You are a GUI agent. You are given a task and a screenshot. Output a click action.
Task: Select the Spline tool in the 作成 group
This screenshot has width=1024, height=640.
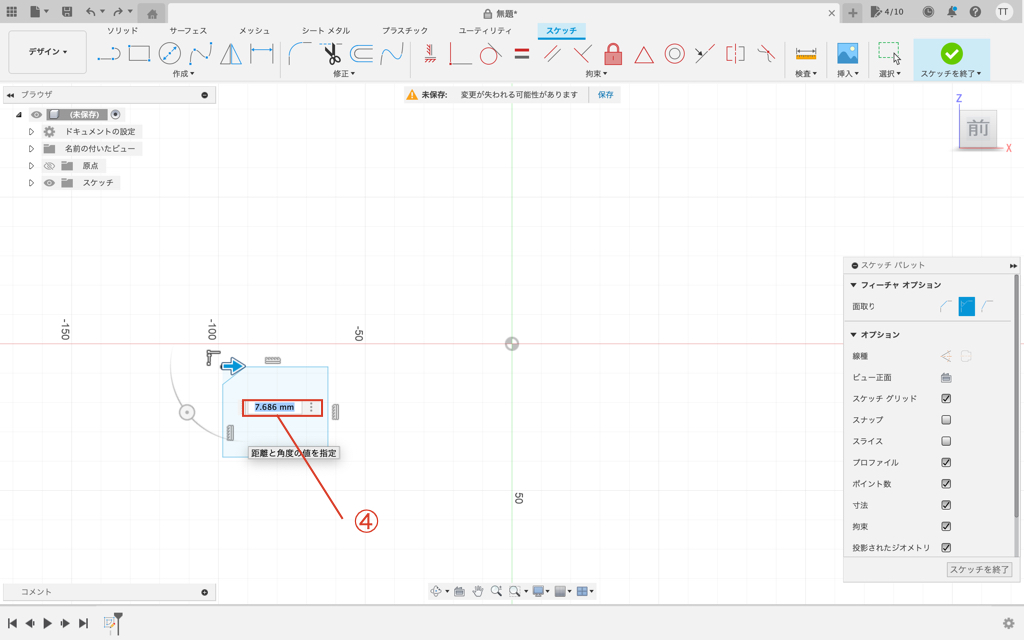point(200,54)
